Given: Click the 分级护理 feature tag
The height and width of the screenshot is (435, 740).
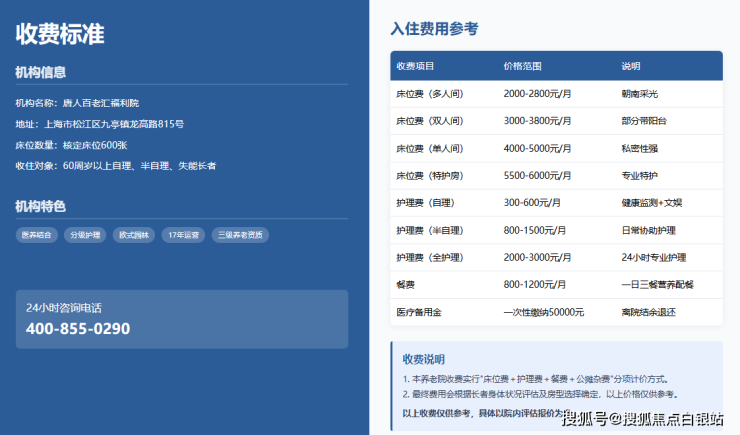Looking at the screenshot, I should tap(85, 235).
